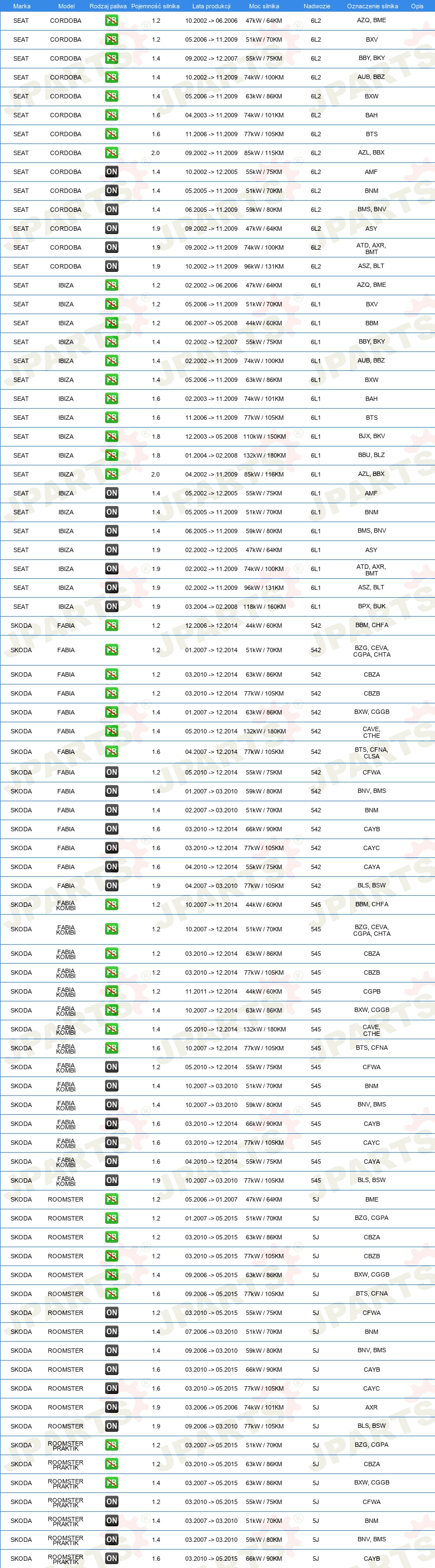Image resolution: width=435 pixels, height=1568 pixels.
Task: Click engine code 'BBU, BLZ'
Action: pyautogui.click(x=372, y=455)
